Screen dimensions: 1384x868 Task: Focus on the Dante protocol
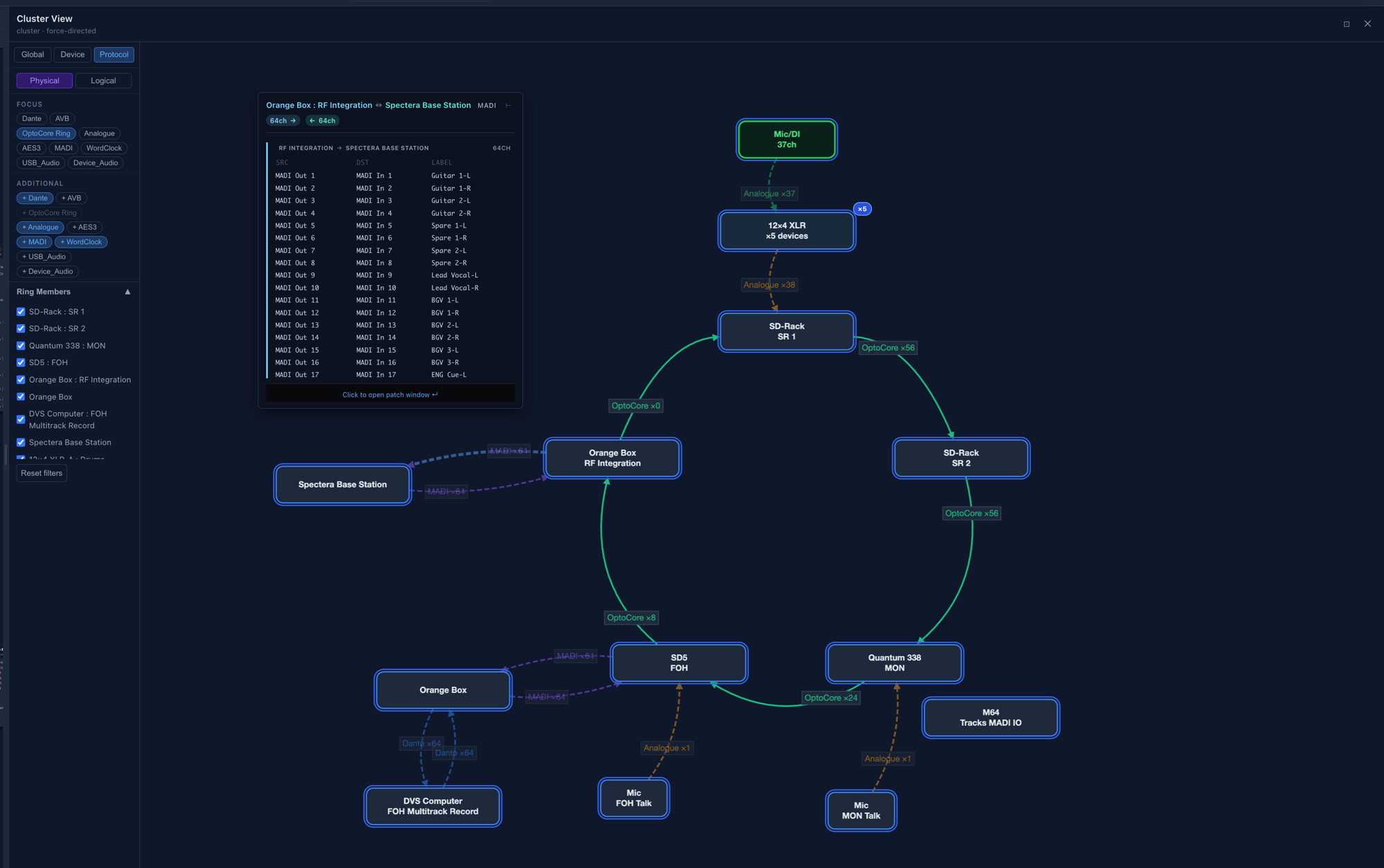(x=32, y=119)
